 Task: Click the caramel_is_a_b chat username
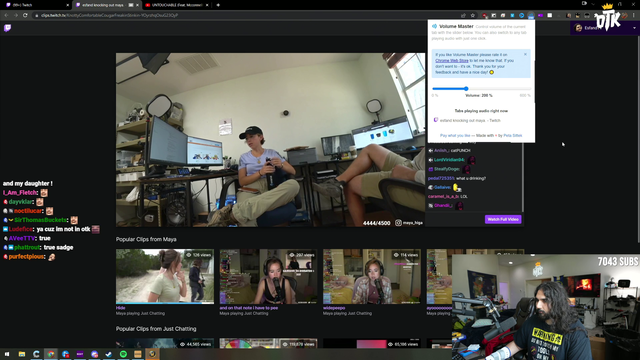point(443,196)
